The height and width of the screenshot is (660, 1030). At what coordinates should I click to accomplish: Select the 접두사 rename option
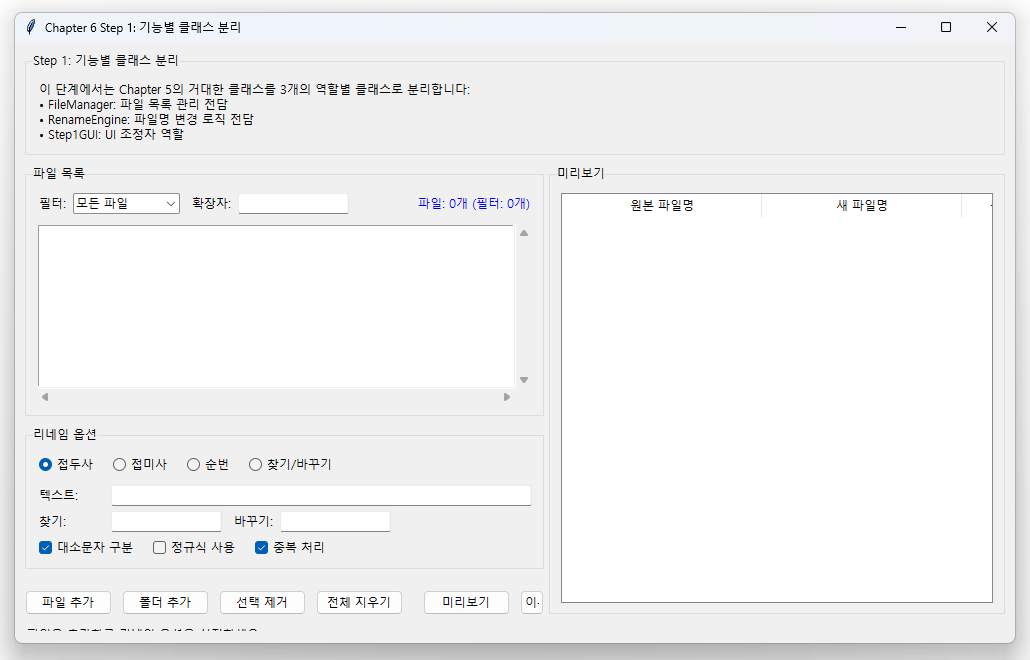coord(43,463)
